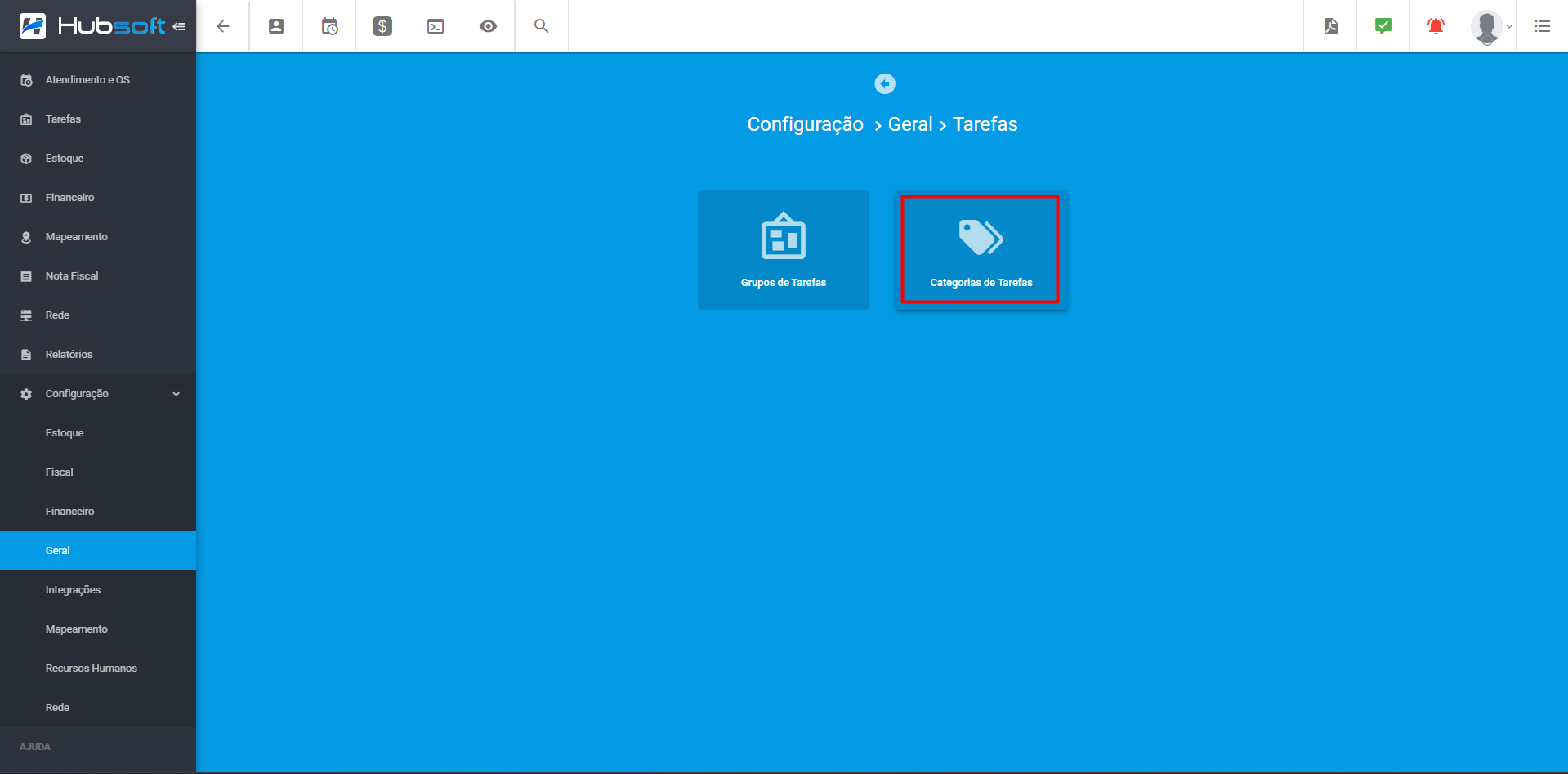This screenshot has width=1568, height=774.
Task: Open Integrações submenu item
Action: [x=73, y=590]
